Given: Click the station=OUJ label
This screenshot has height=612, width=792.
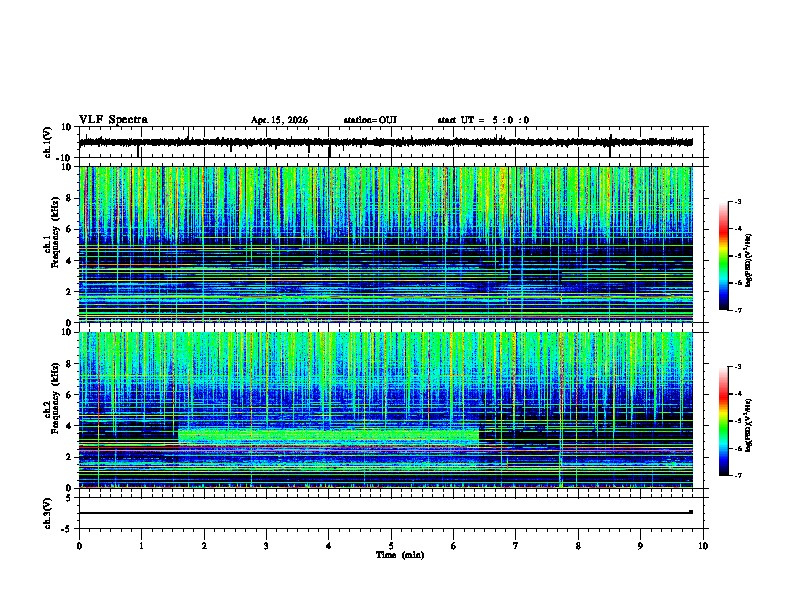Looking at the screenshot, I should pyautogui.click(x=370, y=120).
